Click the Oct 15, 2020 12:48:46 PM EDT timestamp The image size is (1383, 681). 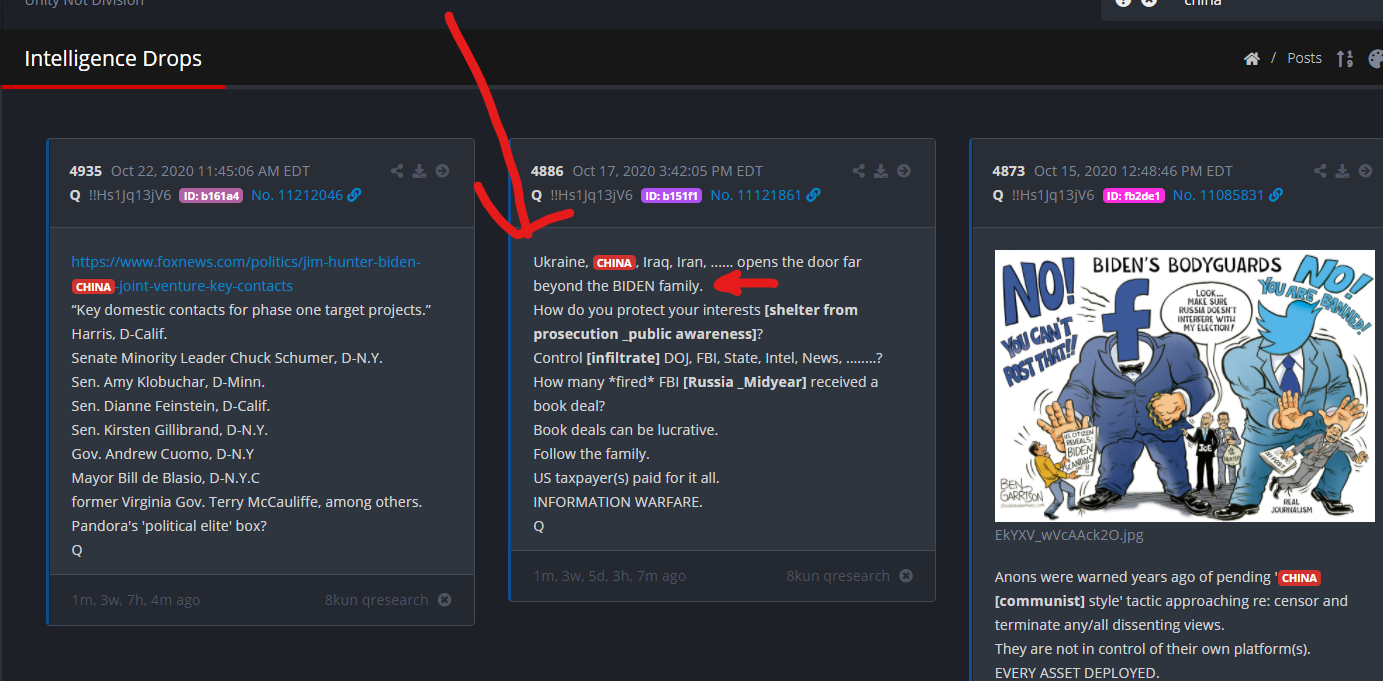click(1134, 171)
